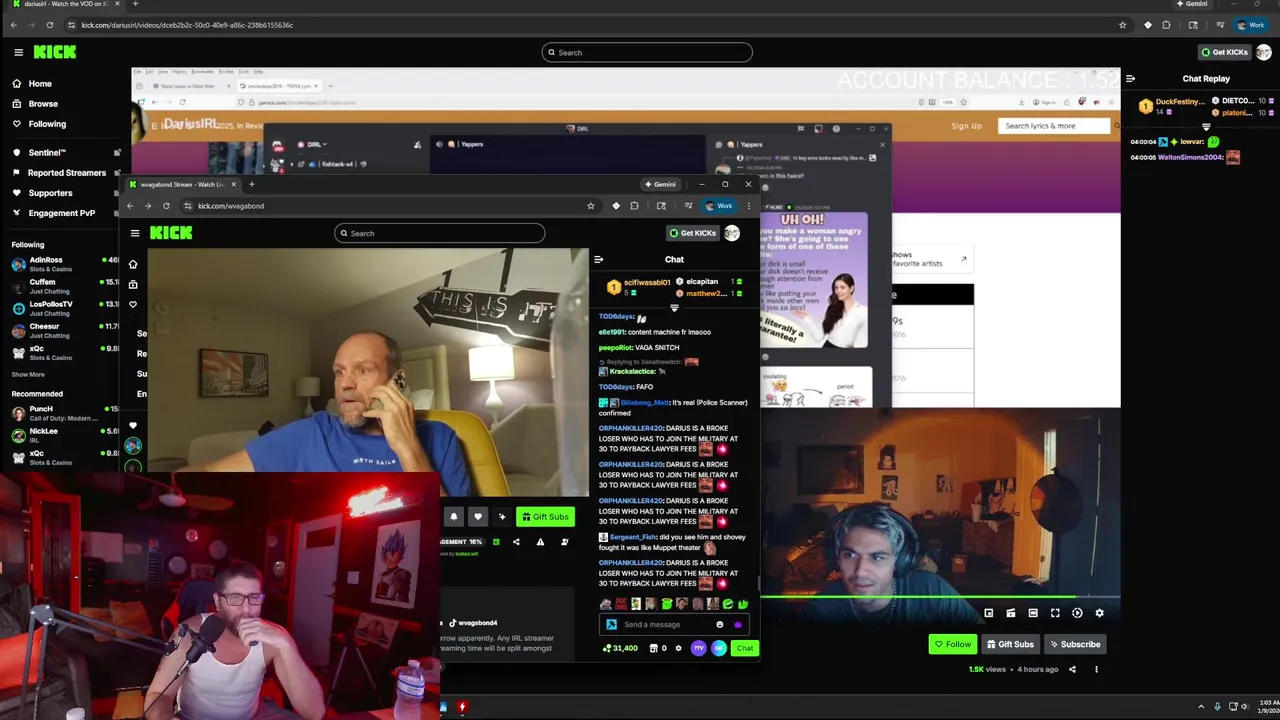Click subscribe sparkle icon in wvagabond stream

click(x=502, y=517)
